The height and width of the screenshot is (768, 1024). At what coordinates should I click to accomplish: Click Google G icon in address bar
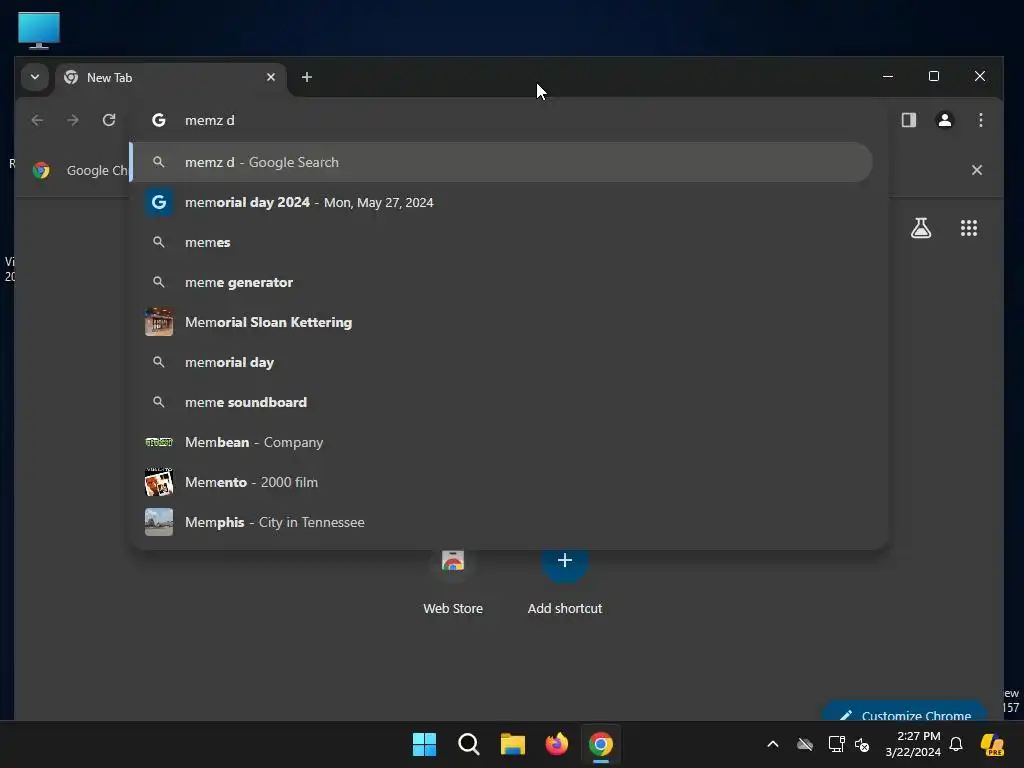pos(159,120)
